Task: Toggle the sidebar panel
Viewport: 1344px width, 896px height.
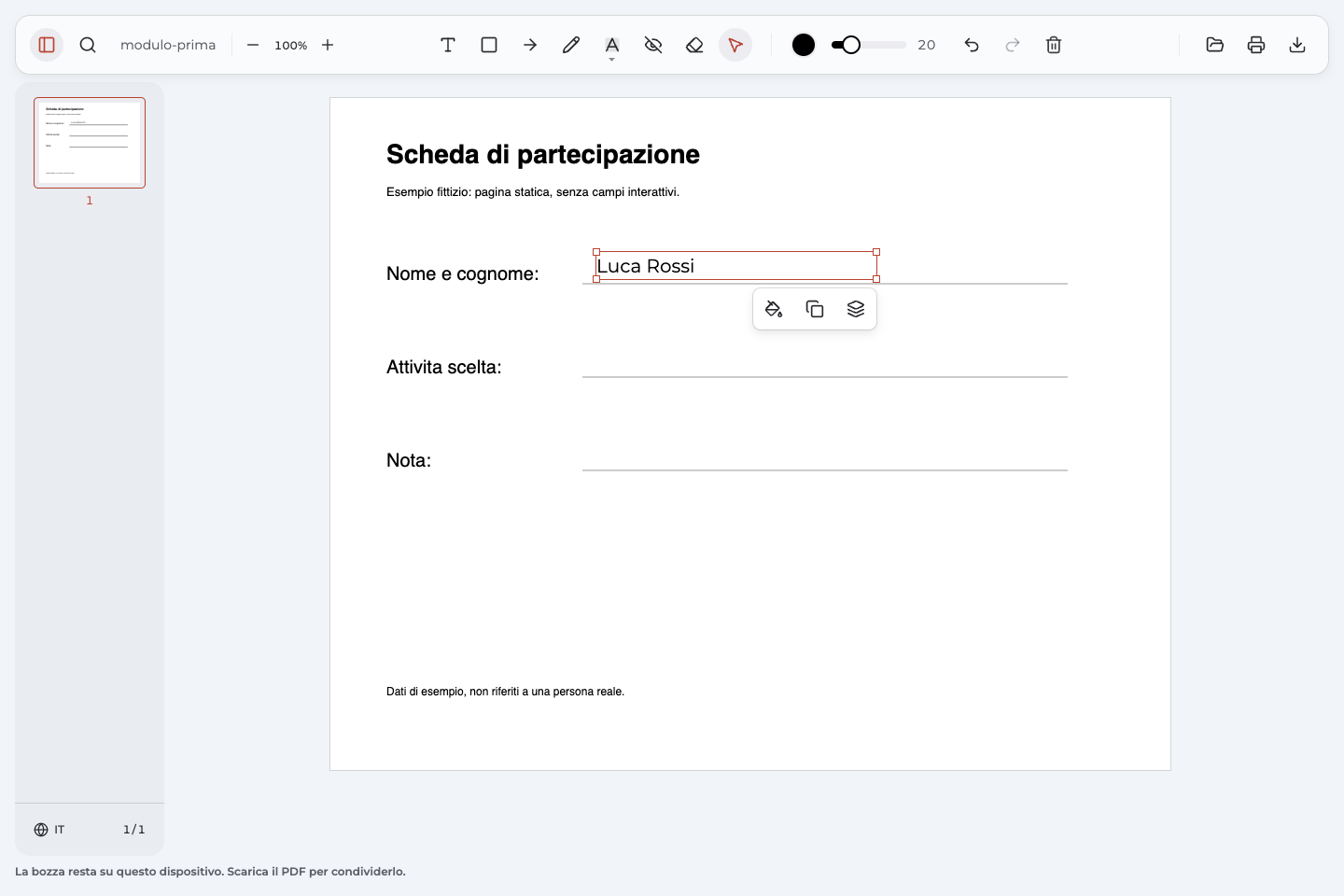Action: pos(47,45)
